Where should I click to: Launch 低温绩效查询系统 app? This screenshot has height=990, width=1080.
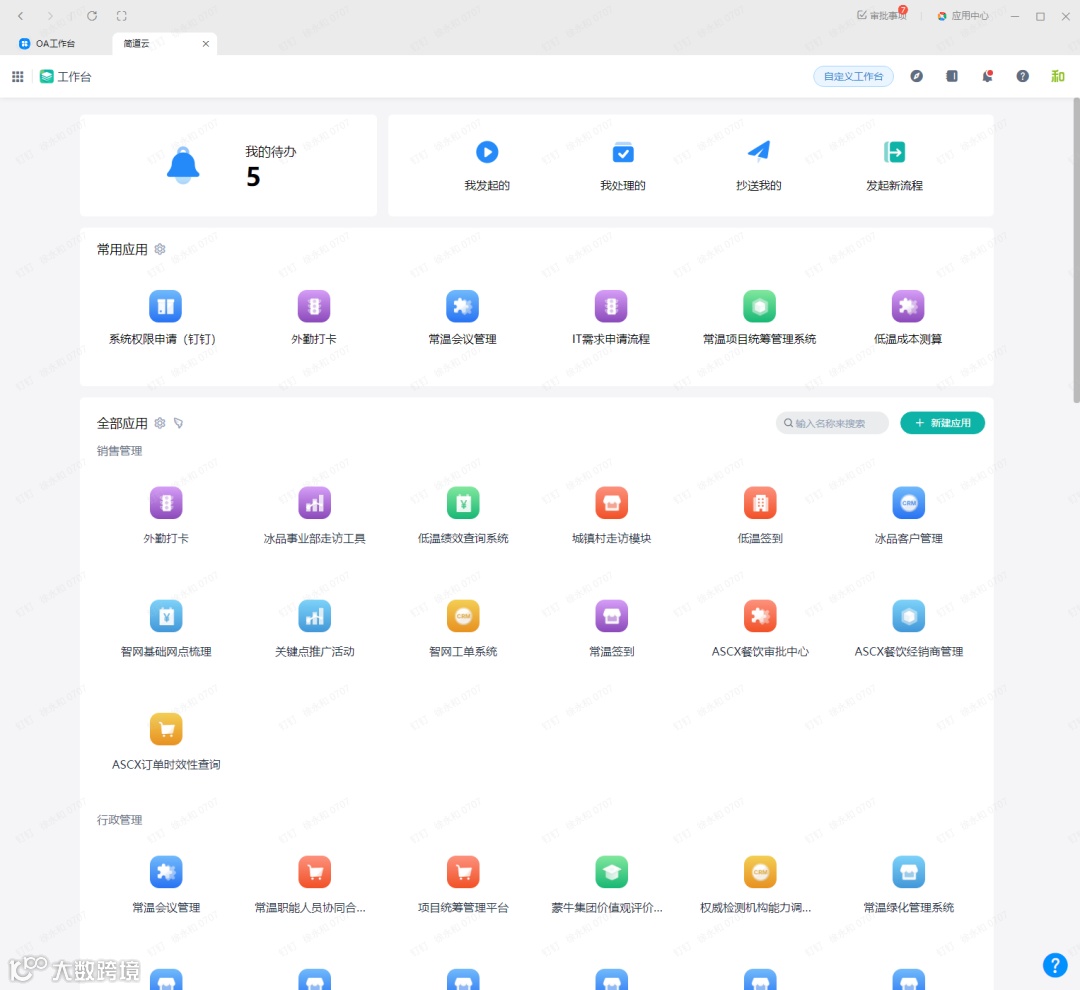463,503
